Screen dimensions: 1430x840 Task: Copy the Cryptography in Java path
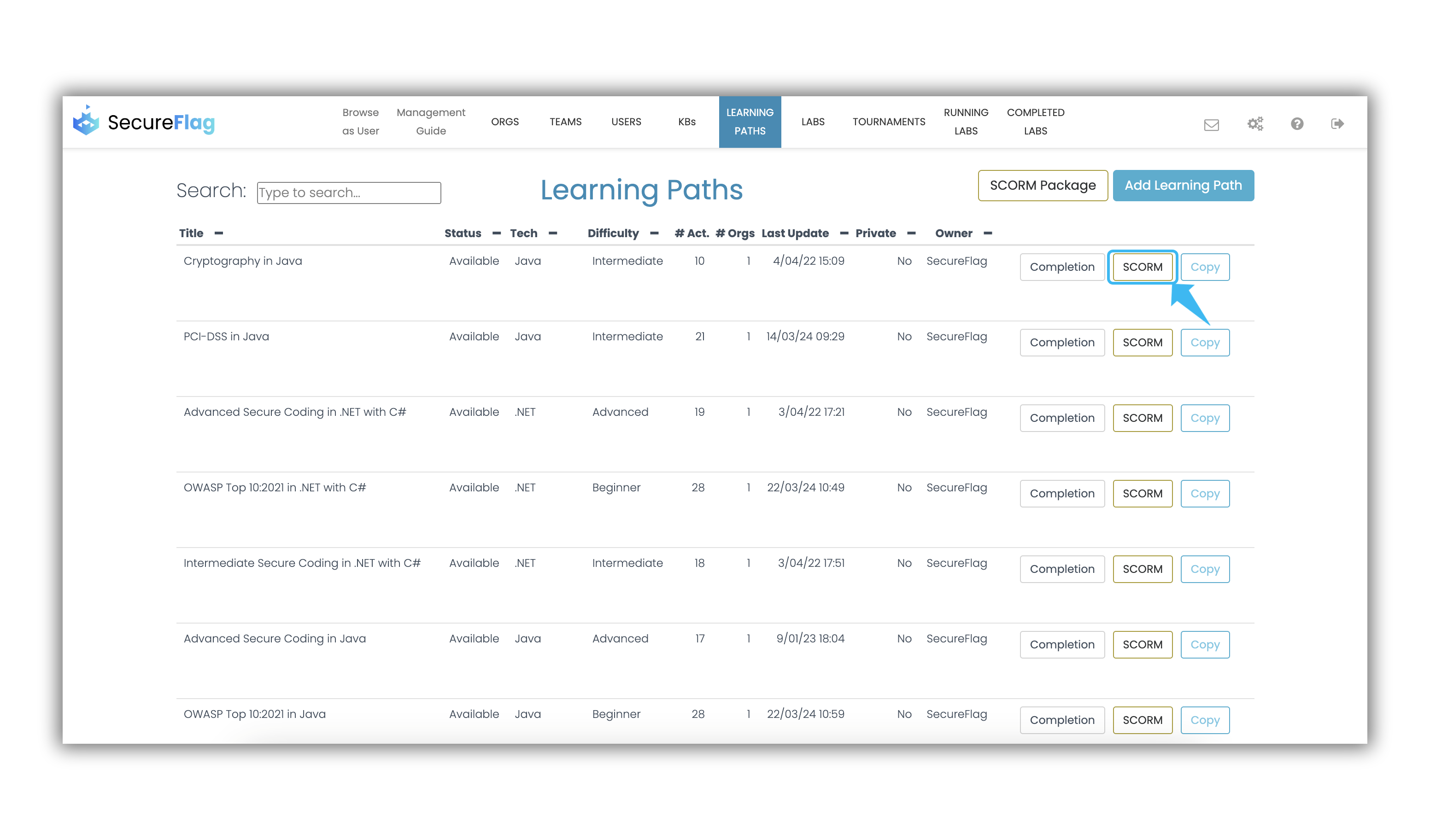pos(1205,267)
